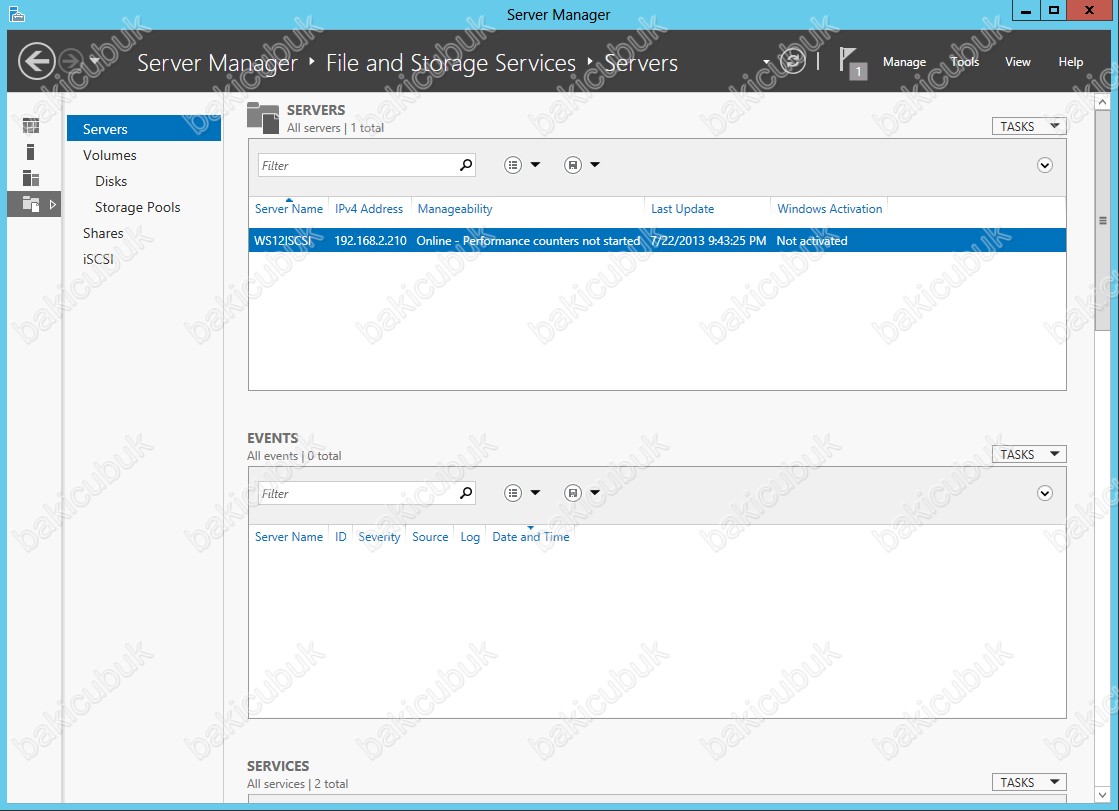This screenshot has width=1119, height=811.
Task: Go back with the back arrow button
Action: coord(36,61)
